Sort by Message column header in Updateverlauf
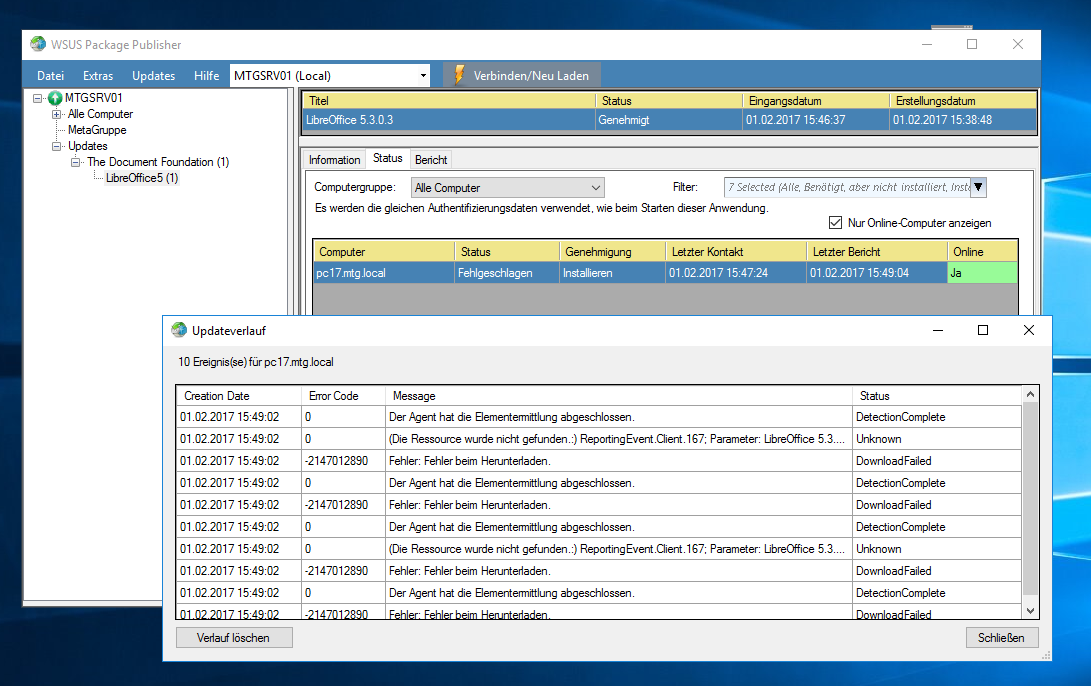Screen dimensions: 1091x686 619,396
